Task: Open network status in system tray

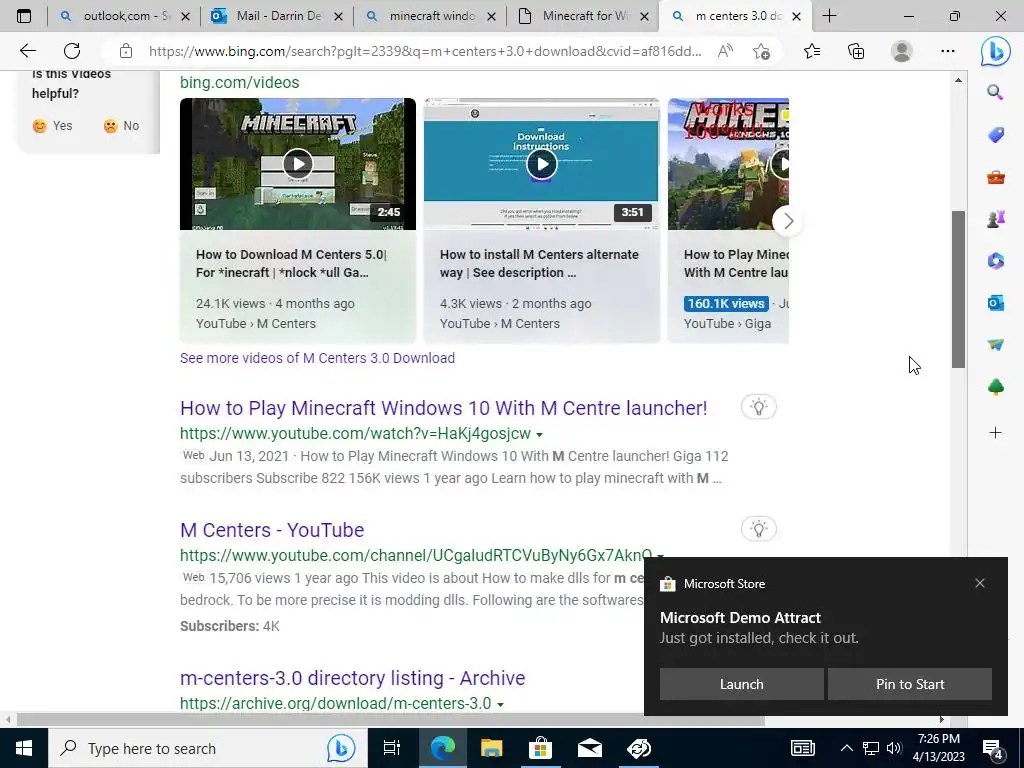Action: tap(871, 748)
